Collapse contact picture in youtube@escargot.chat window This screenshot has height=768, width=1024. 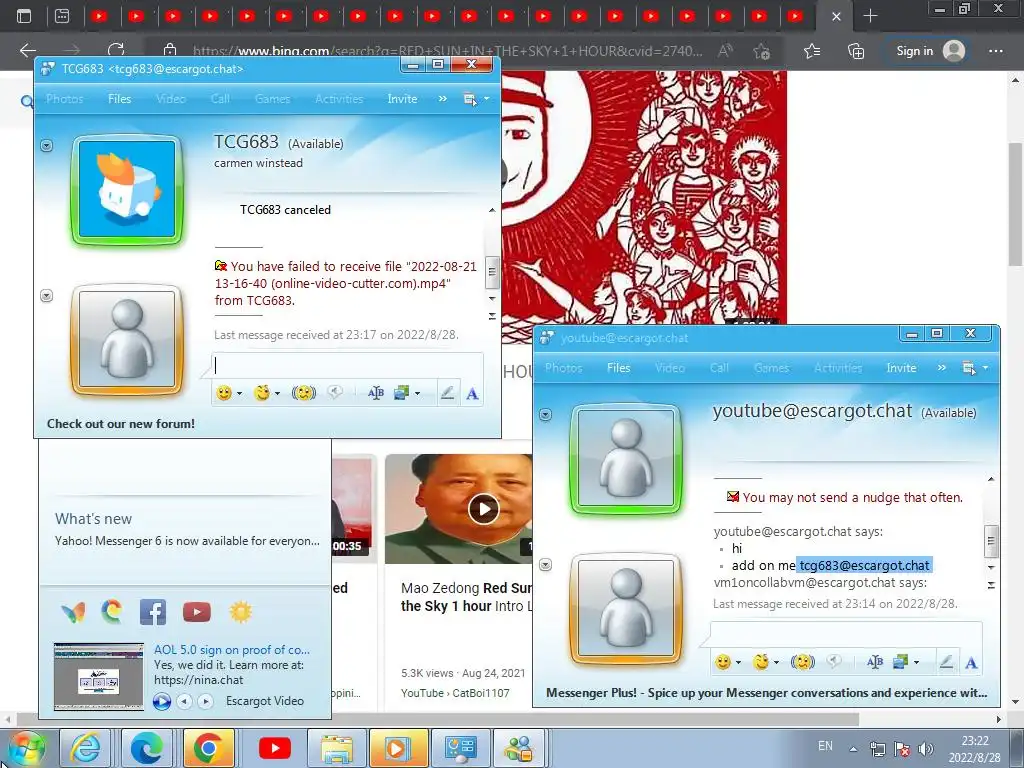545,415
